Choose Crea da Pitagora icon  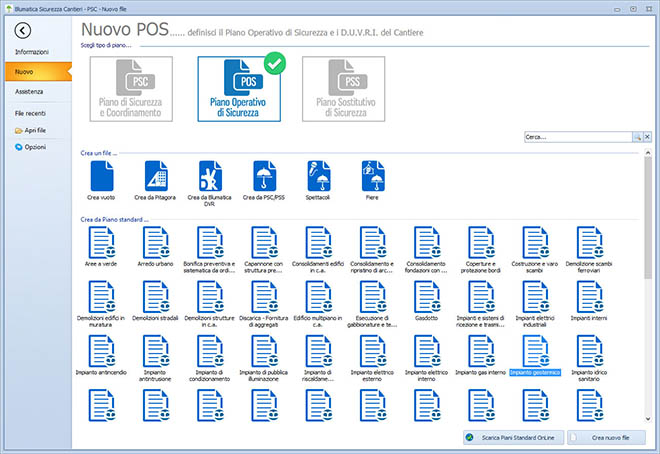(x=156, y=176)
